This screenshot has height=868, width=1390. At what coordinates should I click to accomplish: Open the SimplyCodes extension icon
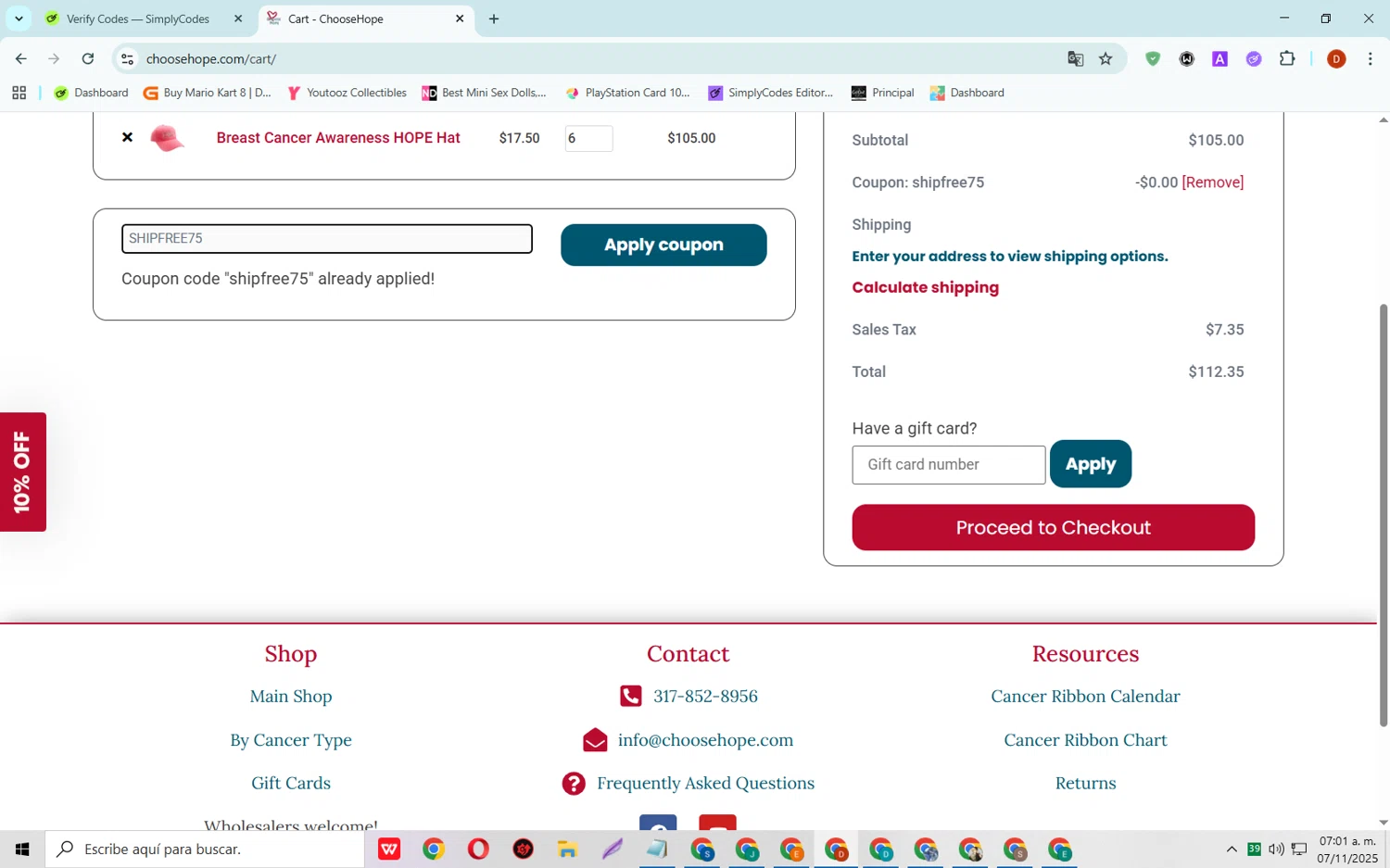(x=1254, y=58)
